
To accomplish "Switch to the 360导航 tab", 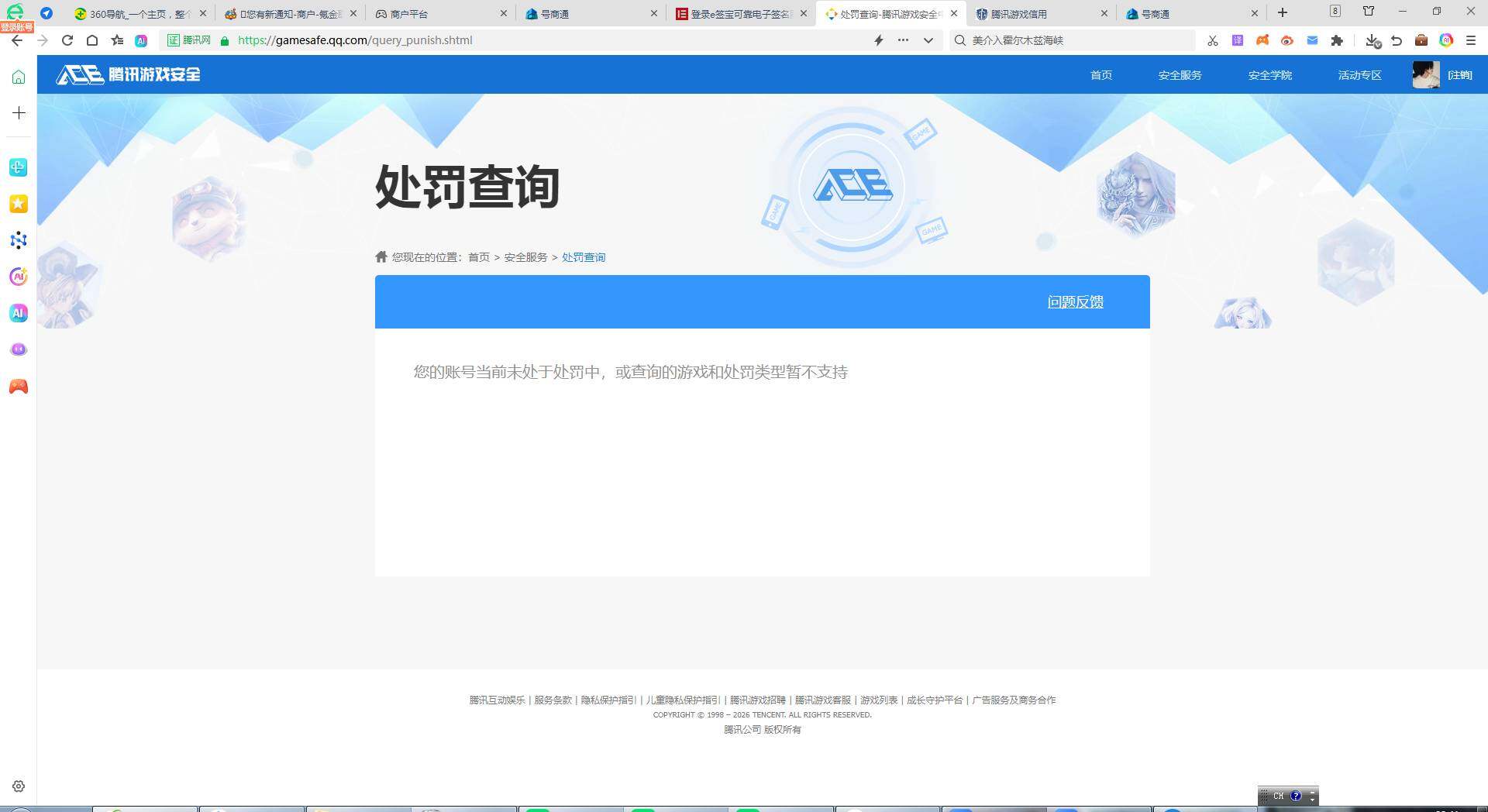I will tap(138, 14).
